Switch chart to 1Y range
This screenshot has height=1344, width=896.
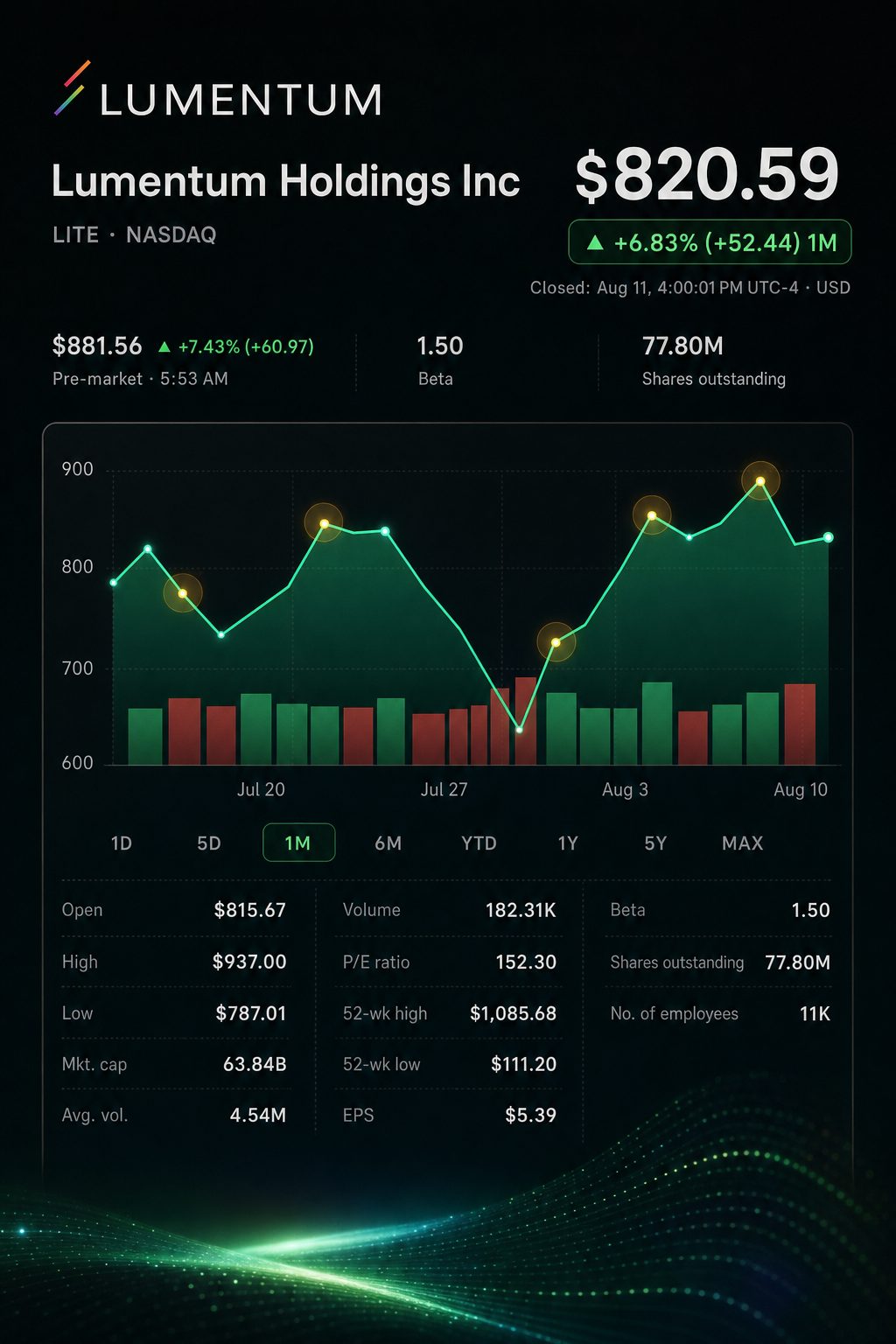pos(568,843)
